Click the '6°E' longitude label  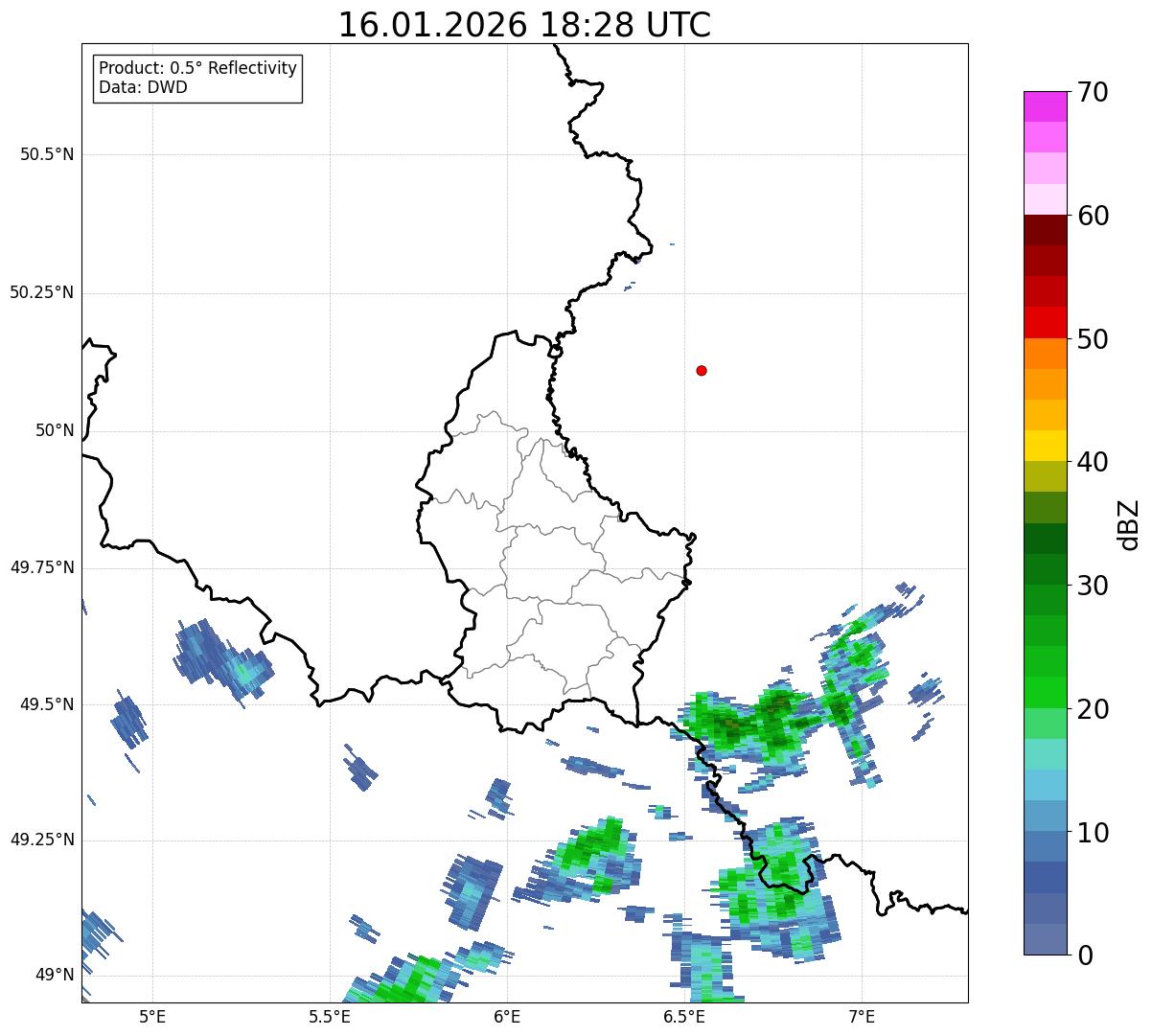click(x=507, y=1016)
